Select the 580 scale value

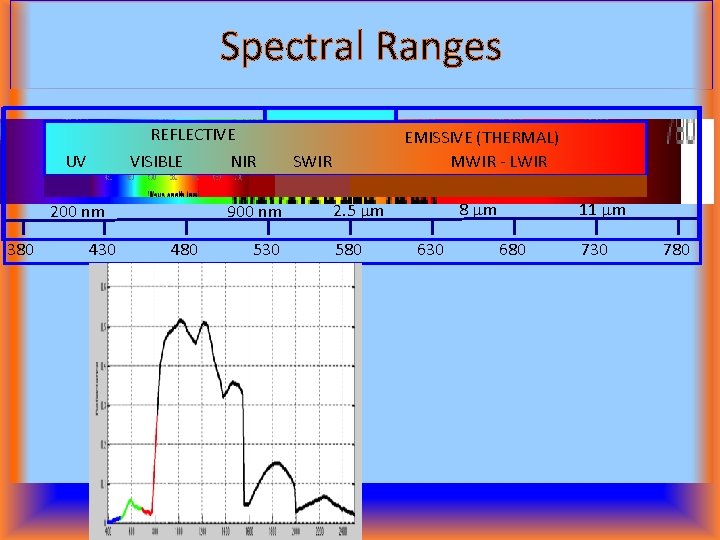coord(348,250)
